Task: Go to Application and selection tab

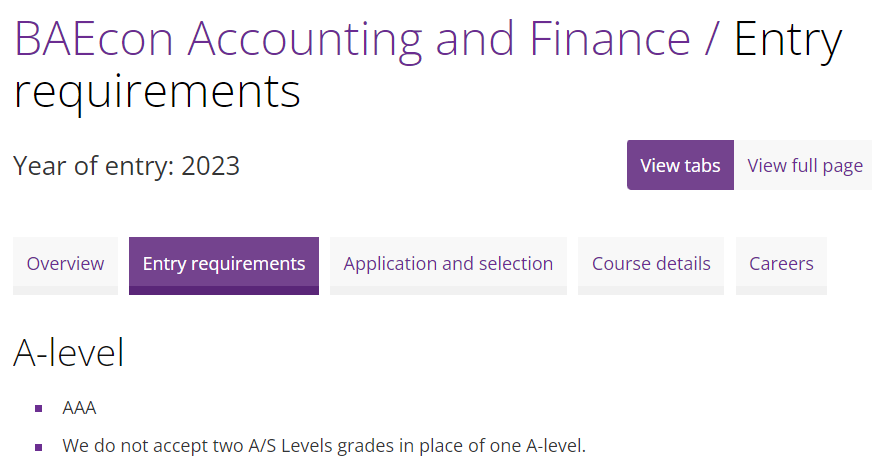Action: (448, 264)
